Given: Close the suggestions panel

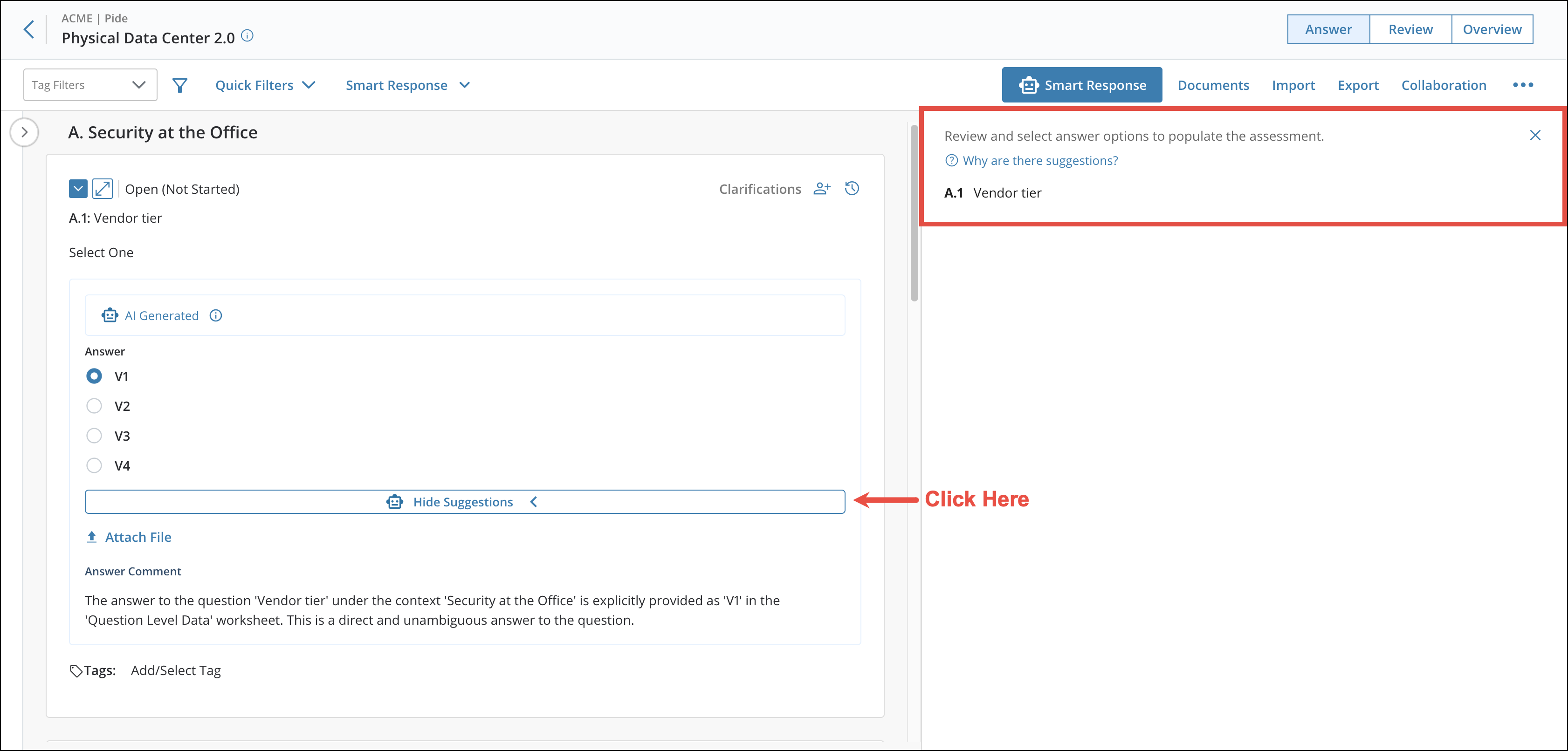Looking at the screenshot, I should coord(1534,135).
